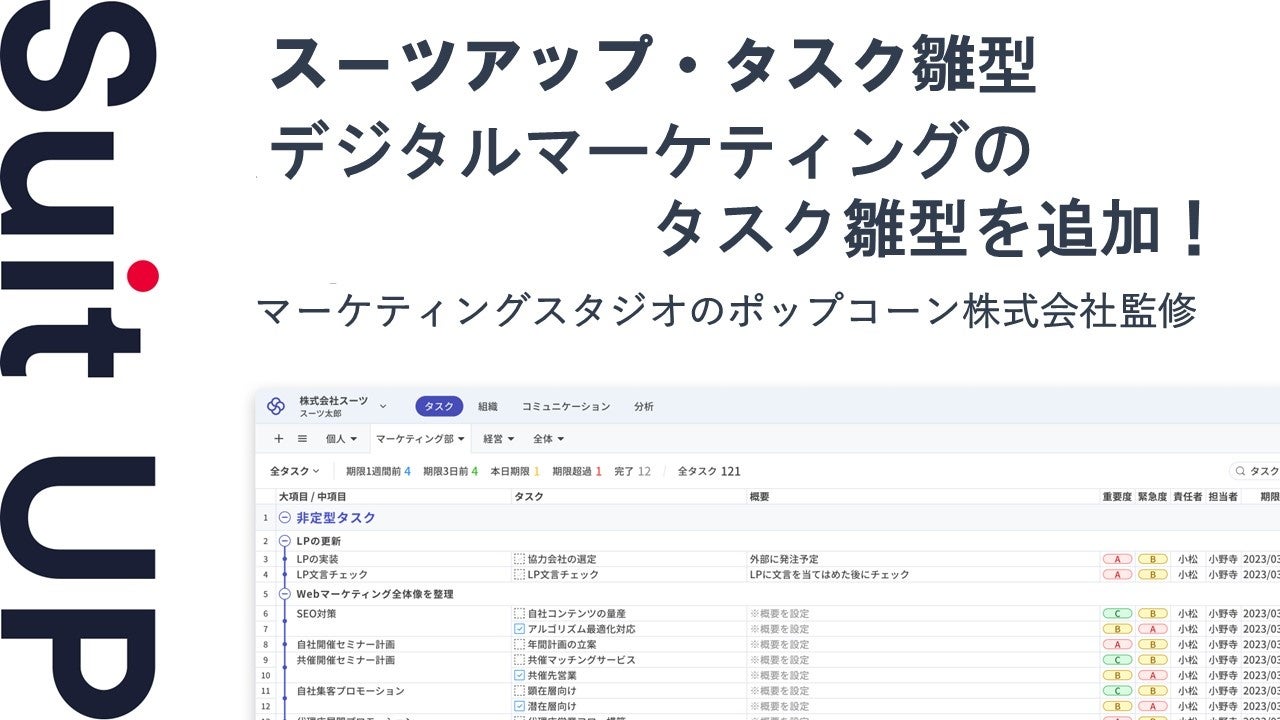
Task: Click the 株式会社スーツ company name
Action: (x=333, y=400)
